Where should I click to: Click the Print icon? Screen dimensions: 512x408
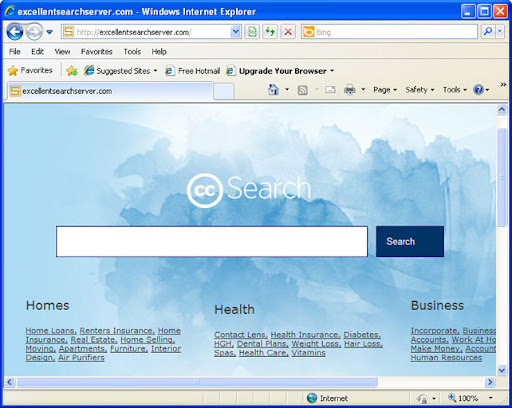click(x=350, y=90)
